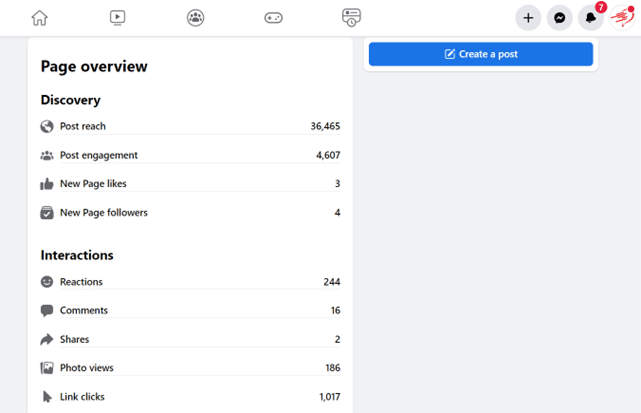Screen dimensions: 641x413
Task: Open the account profile picture menu
Action: pyautogui.click(x=623, y=18)
